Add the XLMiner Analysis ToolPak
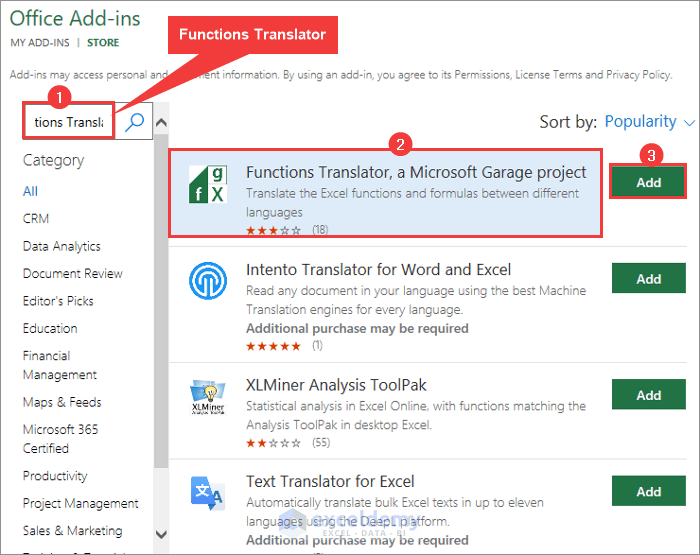700x555 pixels. pos(648,395)
